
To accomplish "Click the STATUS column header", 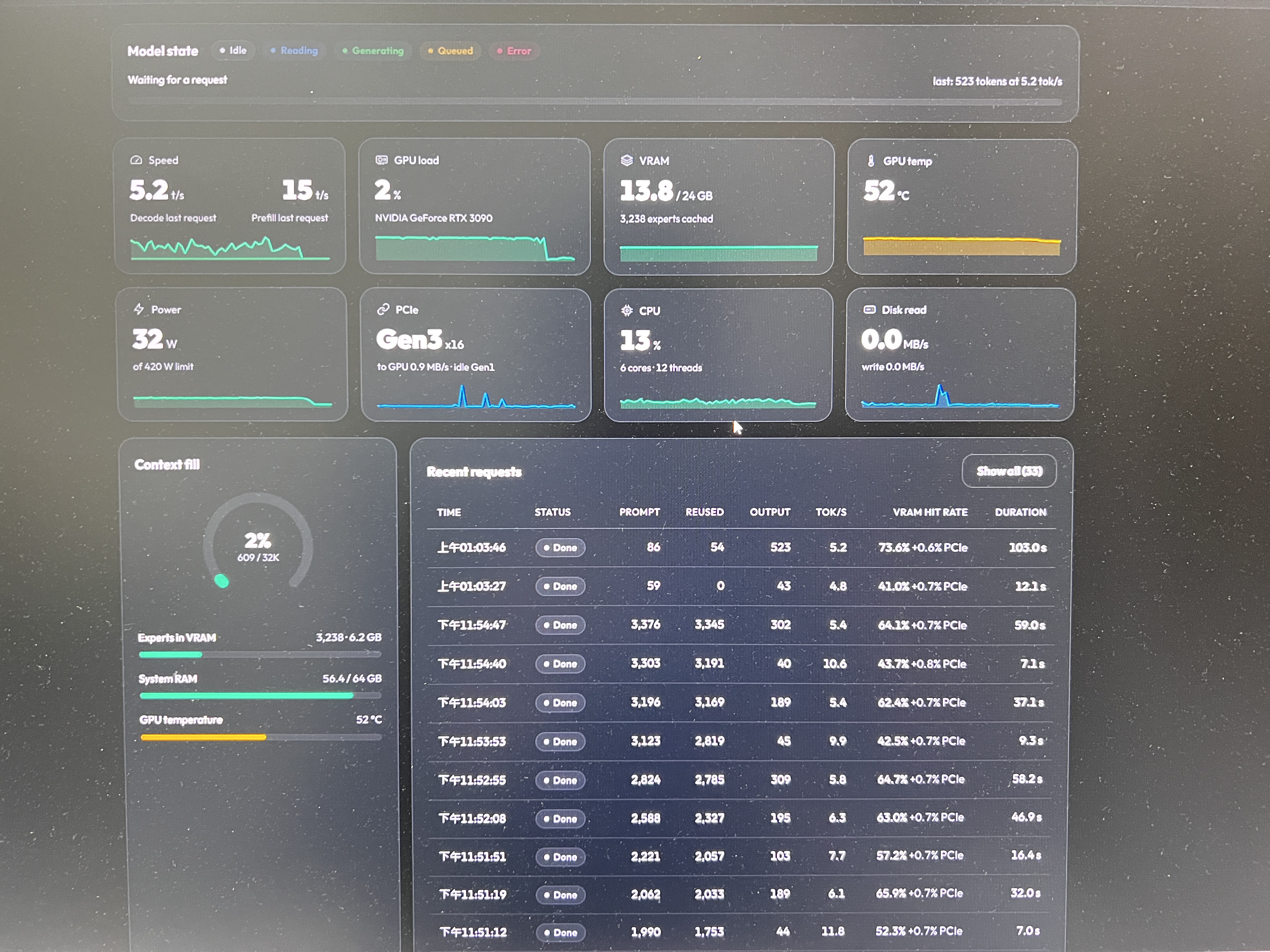I will coord(552,512).
